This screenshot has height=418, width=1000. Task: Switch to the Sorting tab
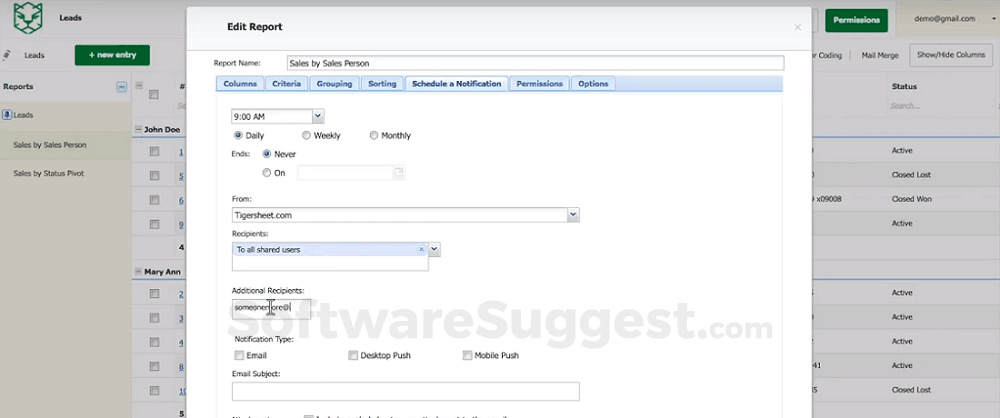click(x=382, y=84)
